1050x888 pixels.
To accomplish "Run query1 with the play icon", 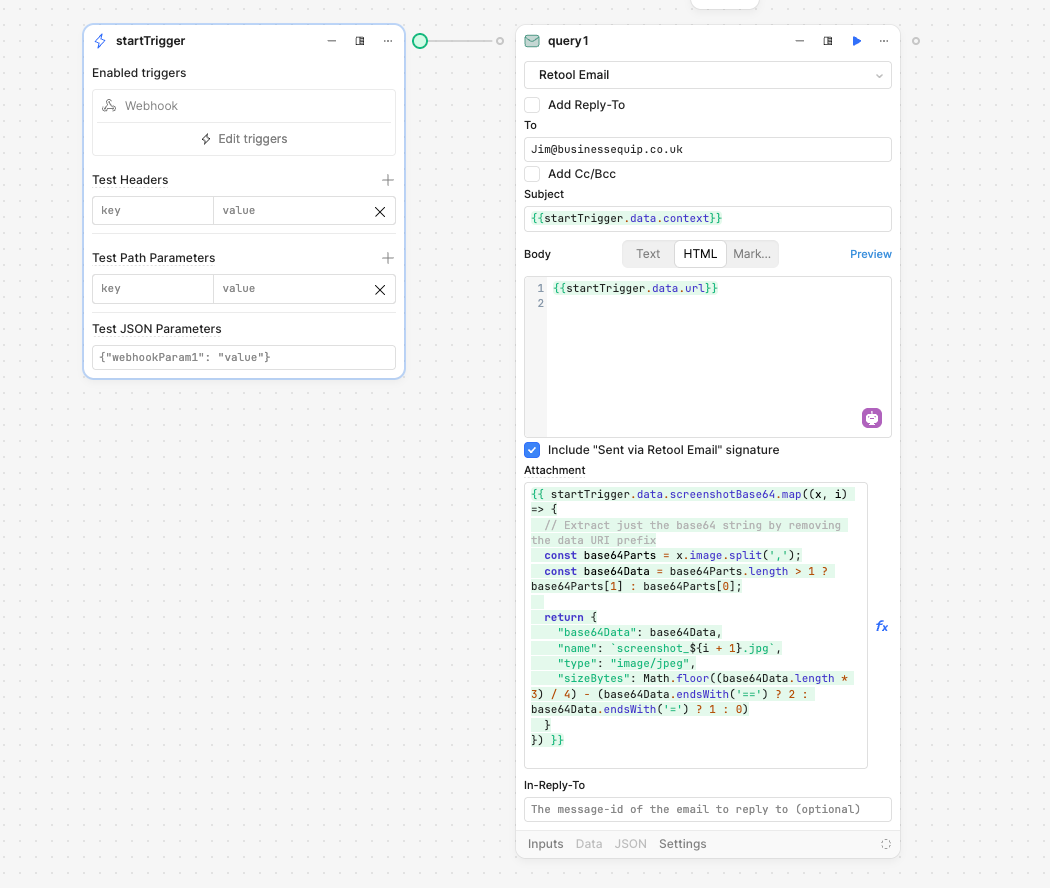I will coord(856,41).
